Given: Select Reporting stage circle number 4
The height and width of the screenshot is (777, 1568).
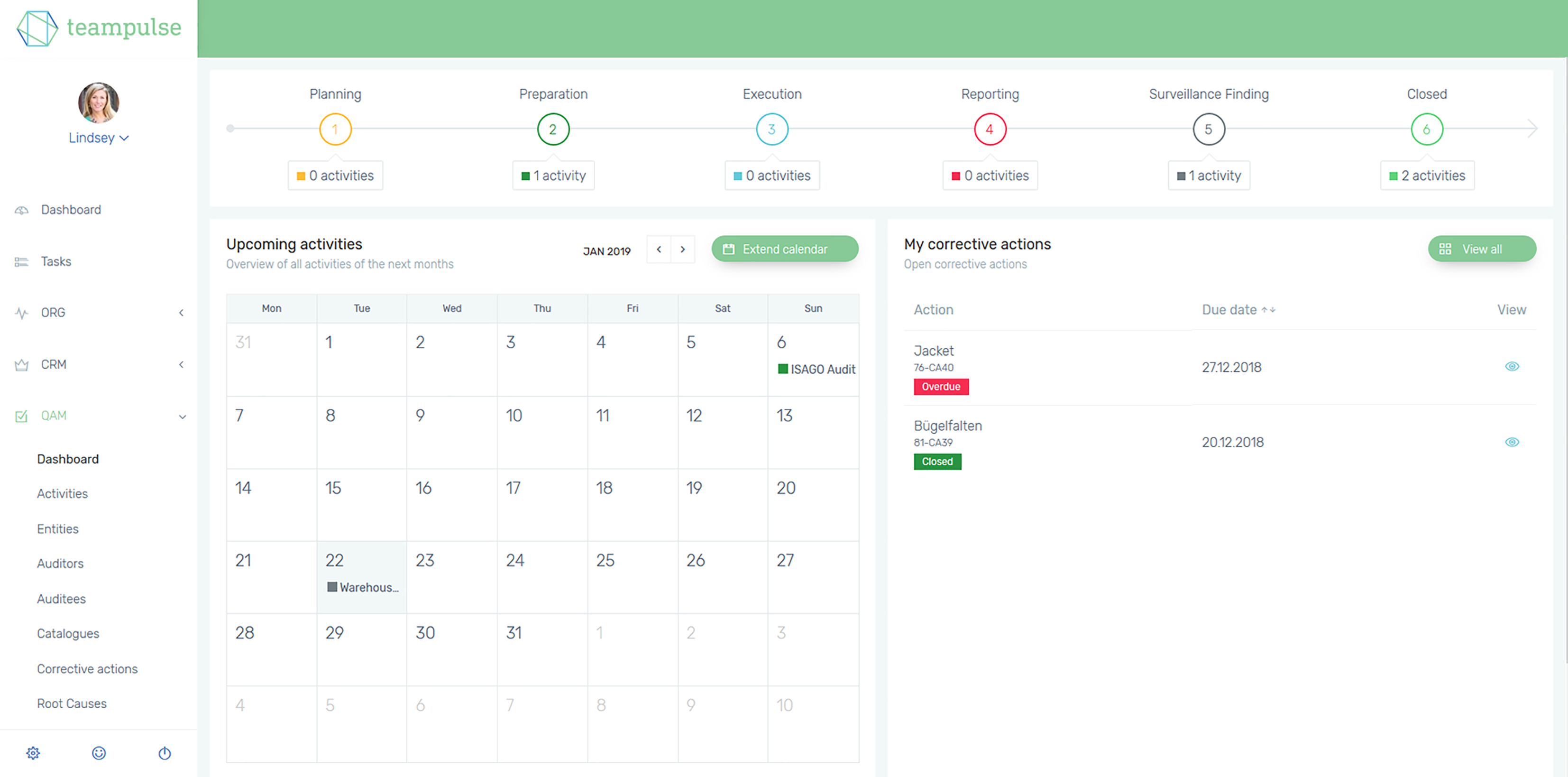Looking at the screenshot, I should tap(990, 129).
